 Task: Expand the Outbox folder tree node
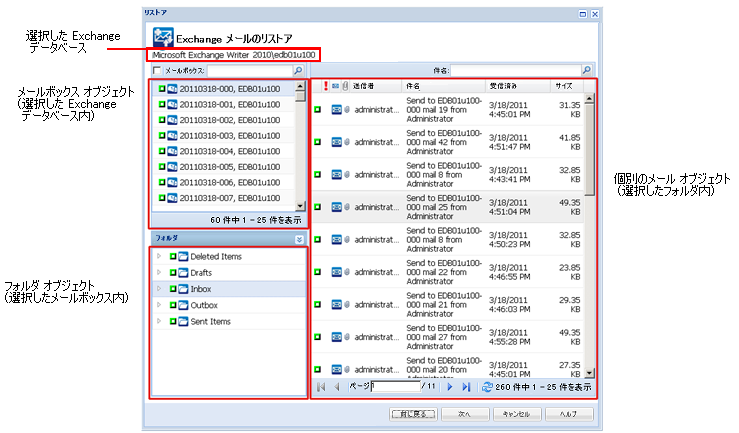pyautogui.click(x=159, y=305)
